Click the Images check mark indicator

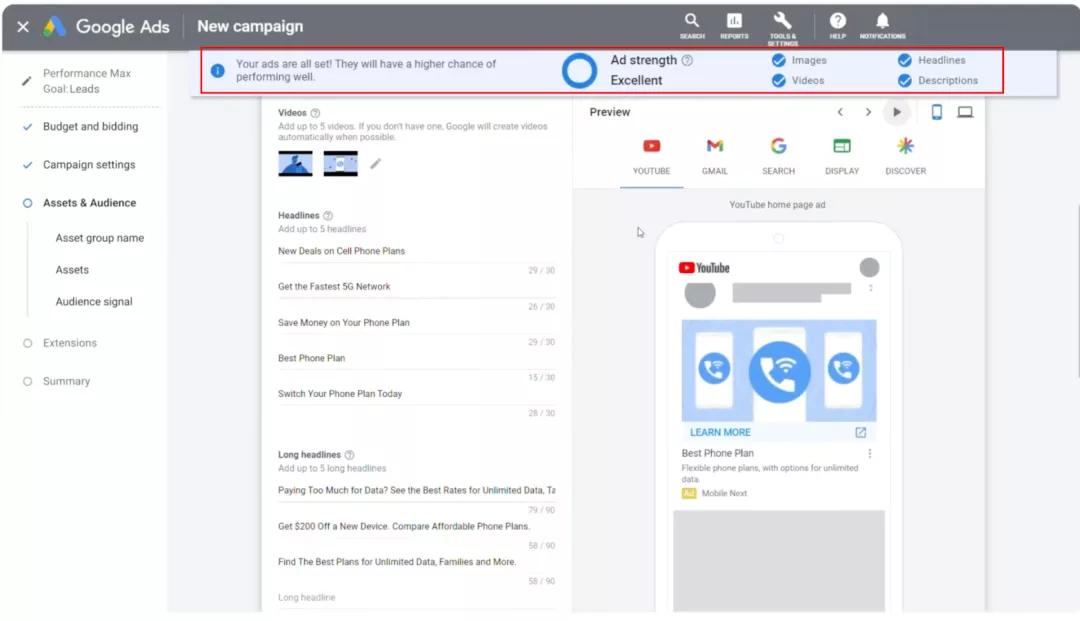(778, 61)
